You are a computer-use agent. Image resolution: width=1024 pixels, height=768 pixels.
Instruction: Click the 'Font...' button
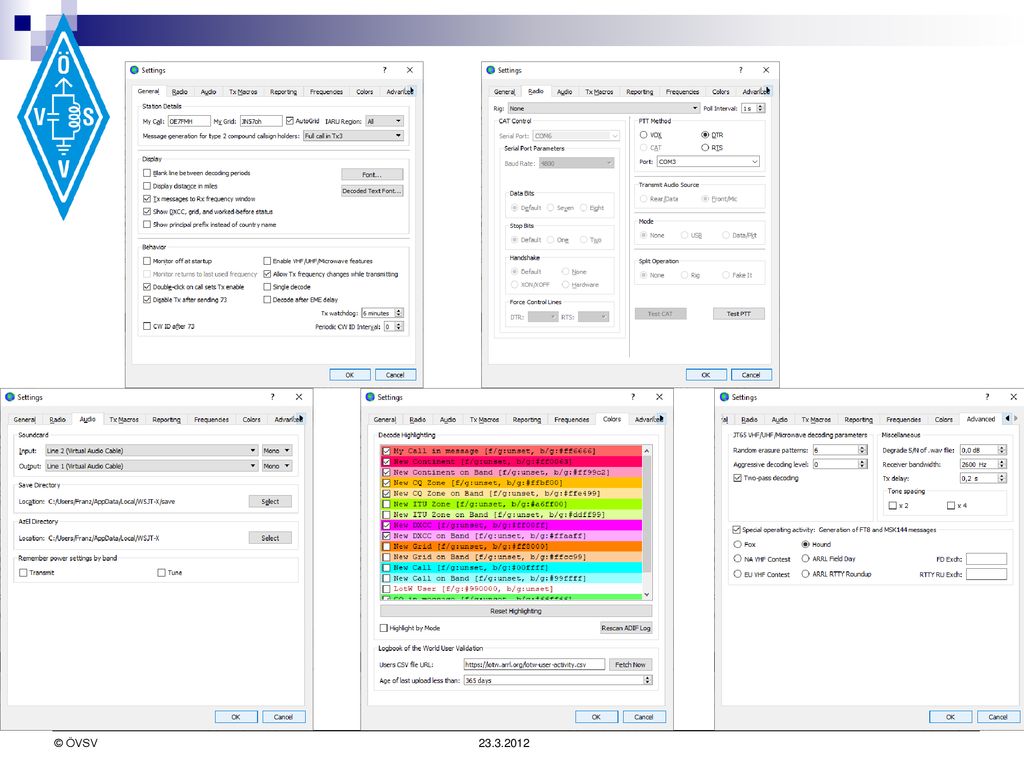[x=372, y=174]
